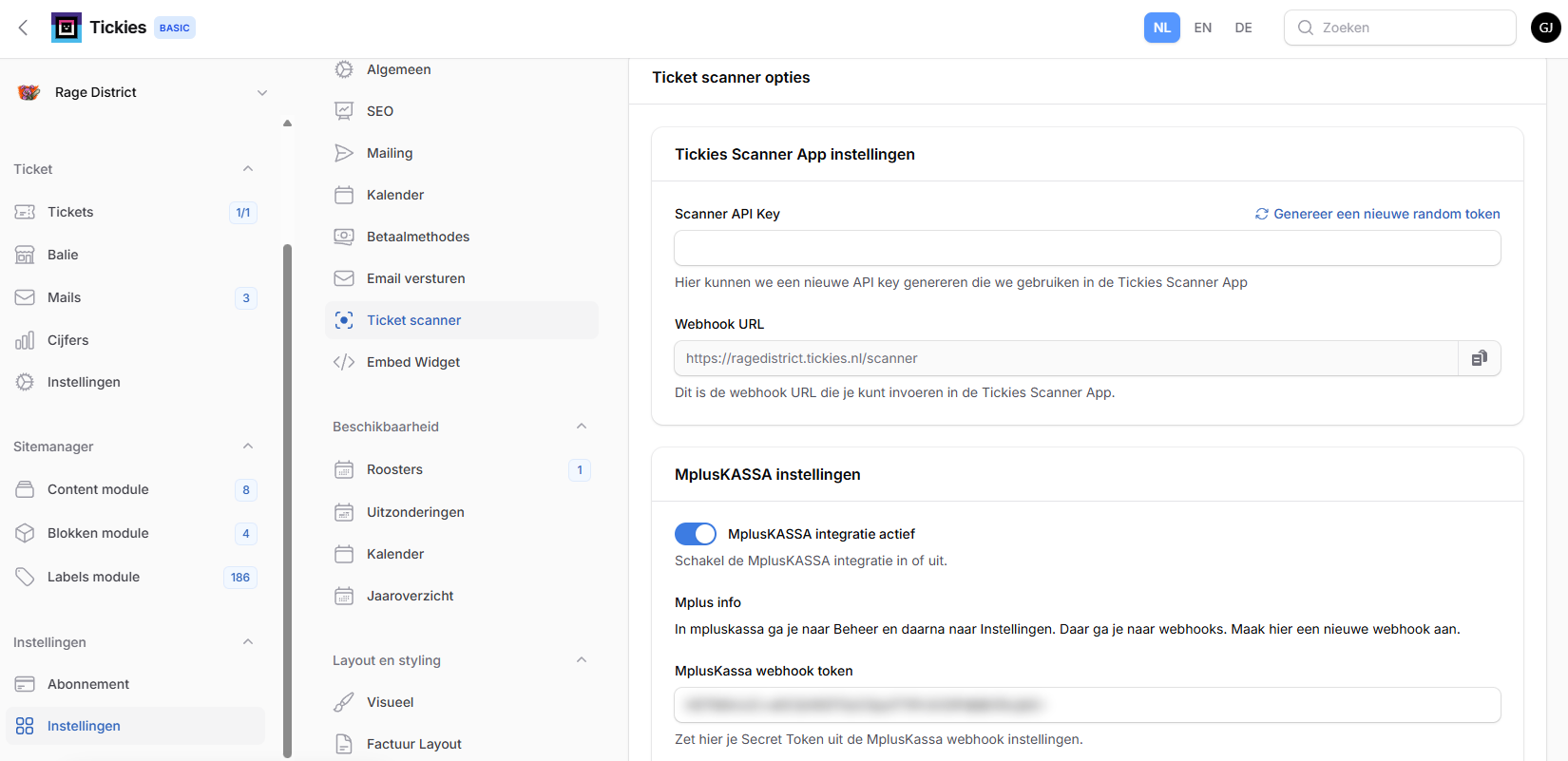Switch language to NL

click(1162, 28)
